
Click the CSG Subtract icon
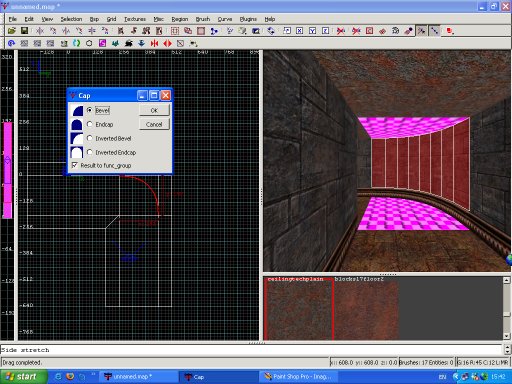tap(175, 31)
